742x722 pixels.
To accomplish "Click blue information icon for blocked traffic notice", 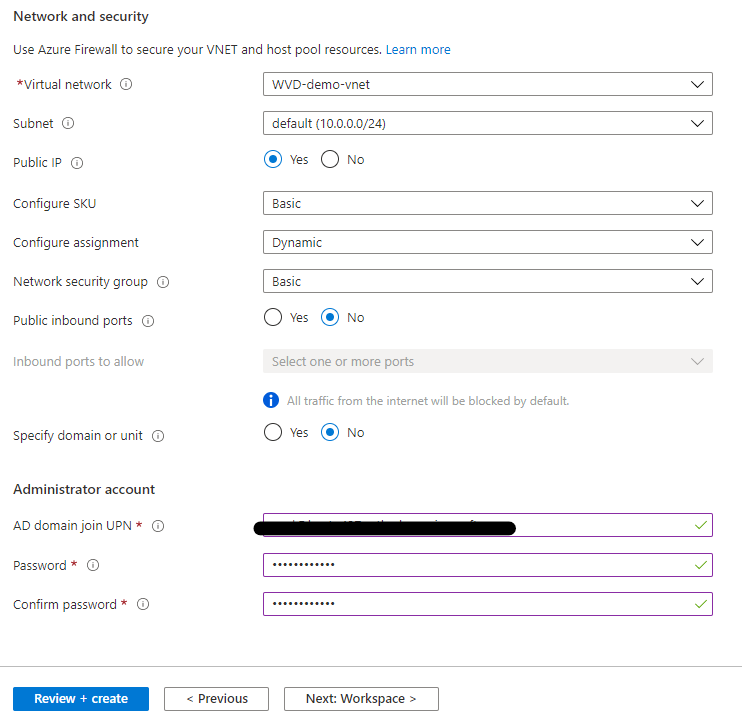I will pyautogui.click(x=271, y=400).
